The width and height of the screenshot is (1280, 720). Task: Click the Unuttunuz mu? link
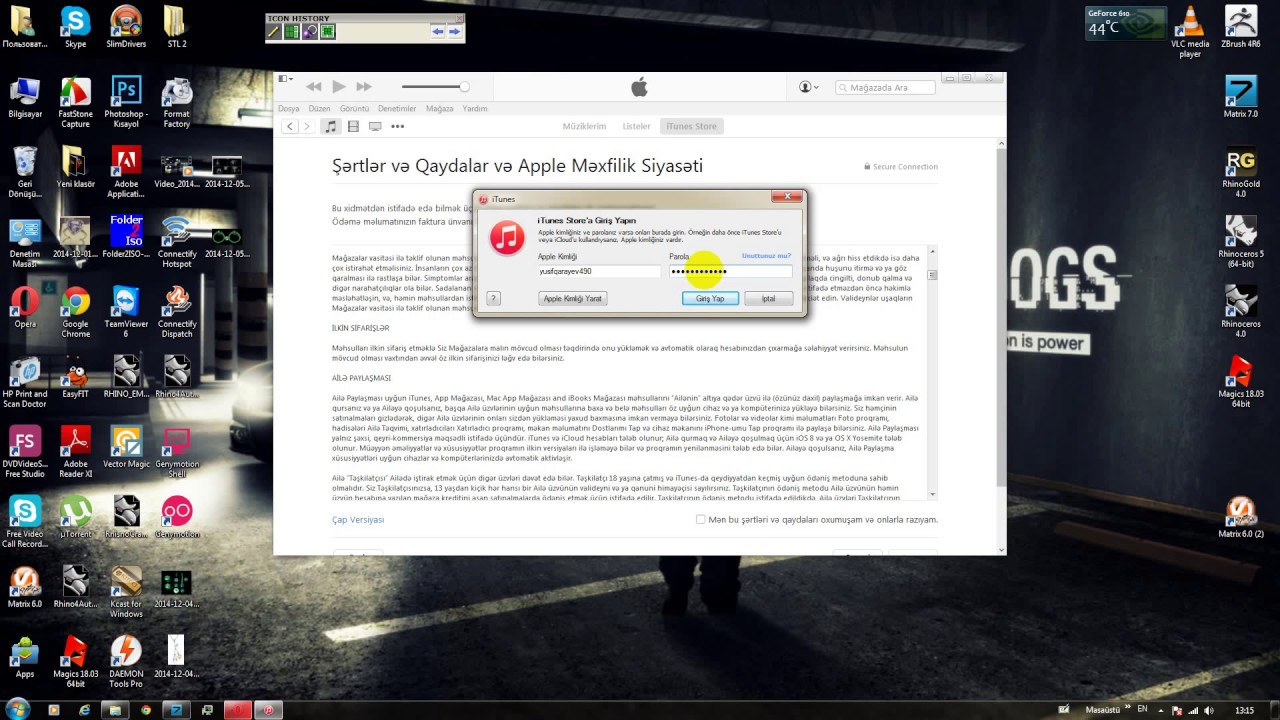[x=766, y=256]
